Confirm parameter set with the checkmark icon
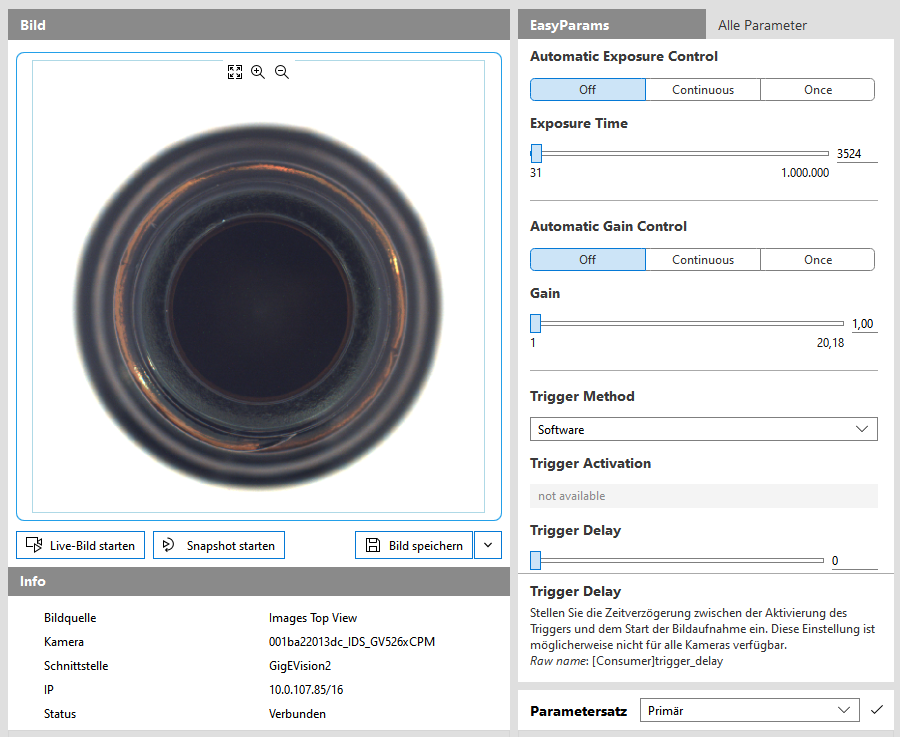 click(x=877, y=710)
